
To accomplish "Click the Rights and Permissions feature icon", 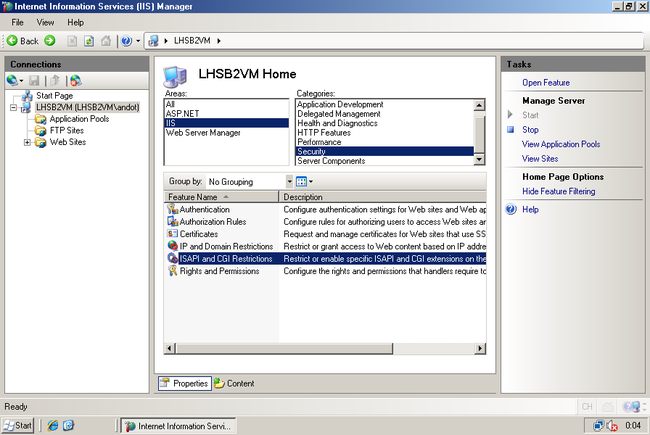I will click(x=172, y=271).
